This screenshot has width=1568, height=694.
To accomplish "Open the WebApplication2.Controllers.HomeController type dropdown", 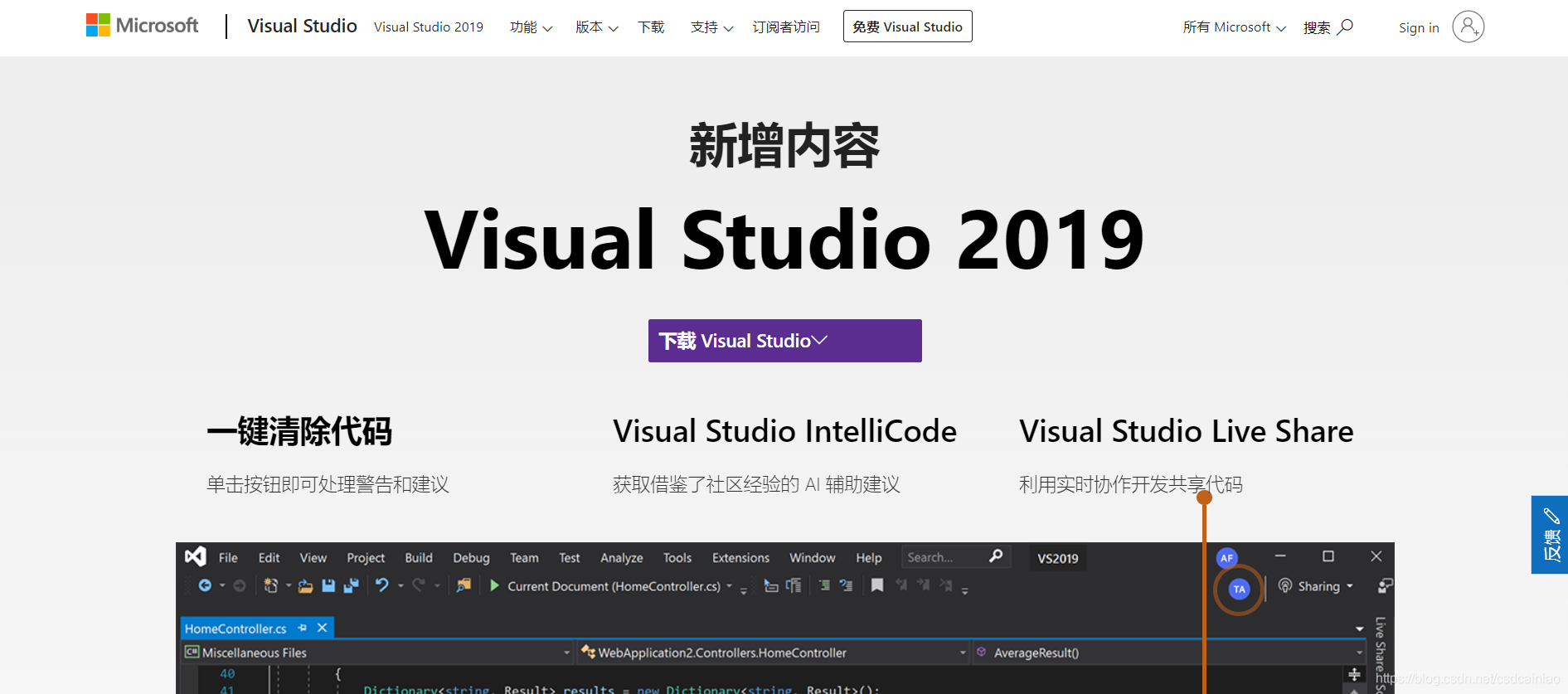I will click(774, 653).
